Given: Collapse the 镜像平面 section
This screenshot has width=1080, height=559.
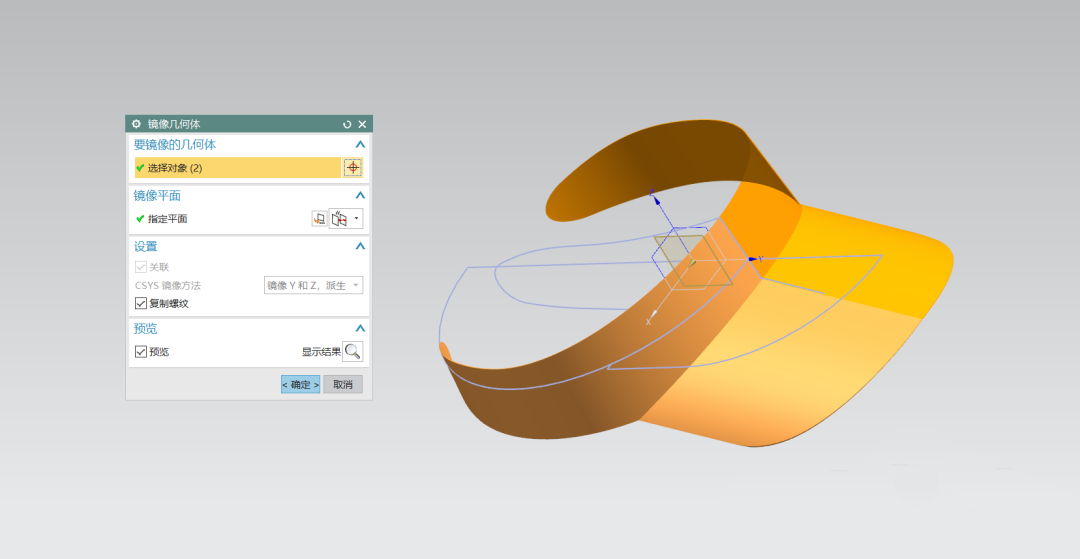Looking at the screenshot, I should click(x=360, y=196).
